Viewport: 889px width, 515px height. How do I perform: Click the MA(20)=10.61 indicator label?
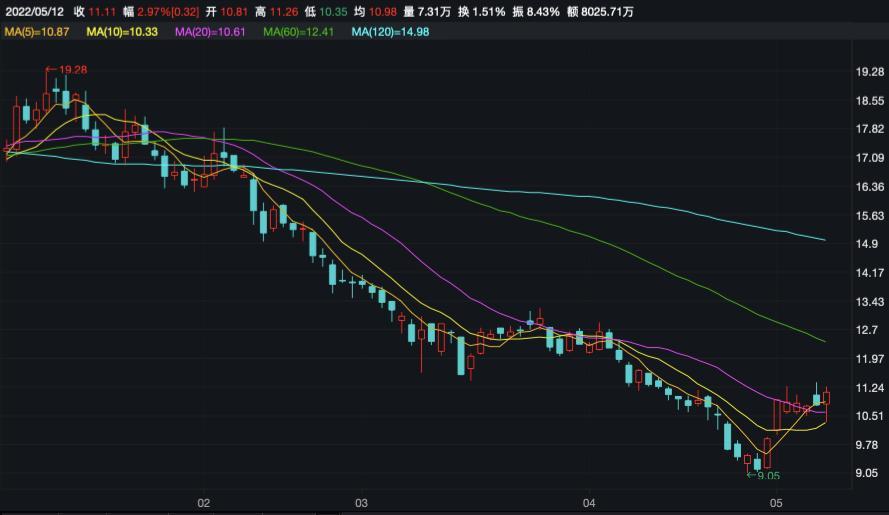[x=212, y=33]
